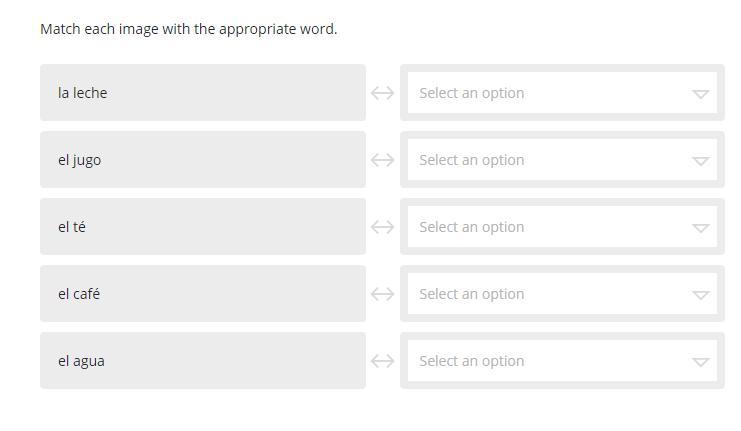Click the double arrow beside el agua

tap(382, 361)
